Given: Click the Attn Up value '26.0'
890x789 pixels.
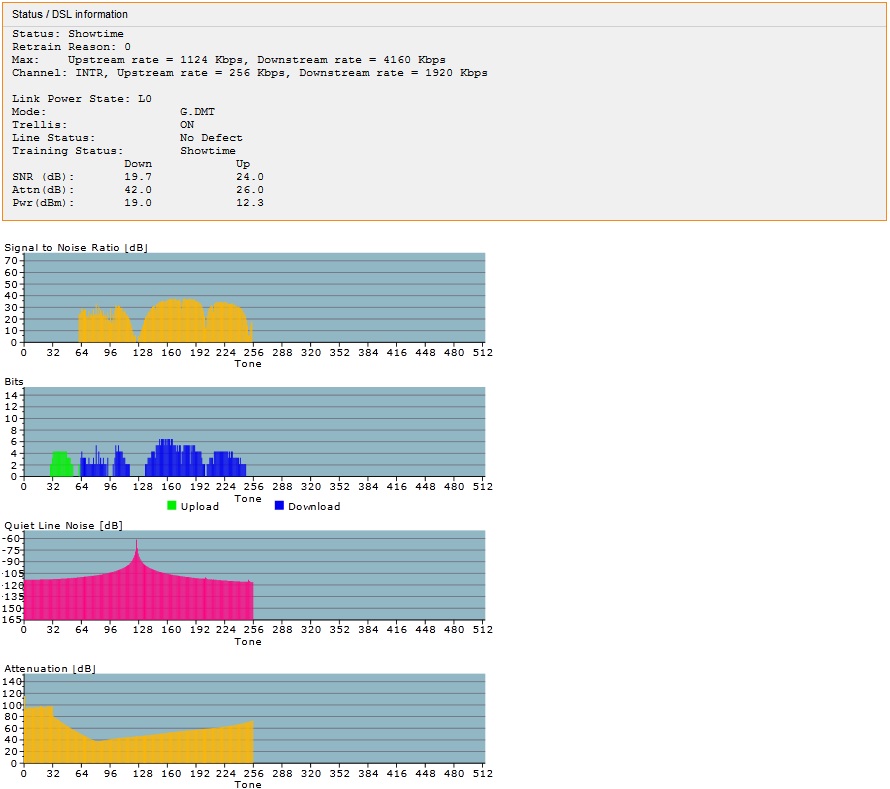Looking at the screenshot, I should [250, 190].
